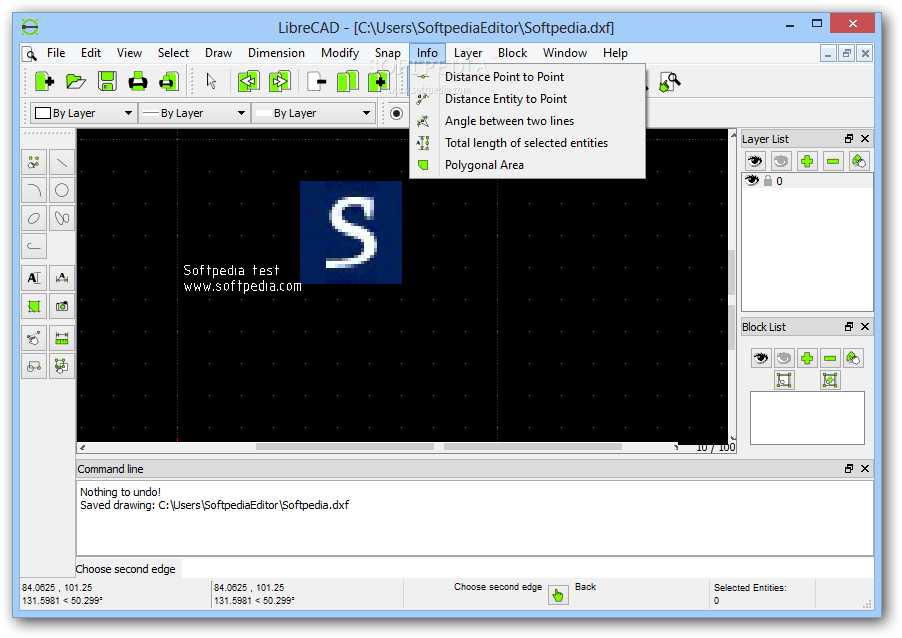
Task: Select the Circle tool in the left toolbox
Action: click(x=62, y=190)
